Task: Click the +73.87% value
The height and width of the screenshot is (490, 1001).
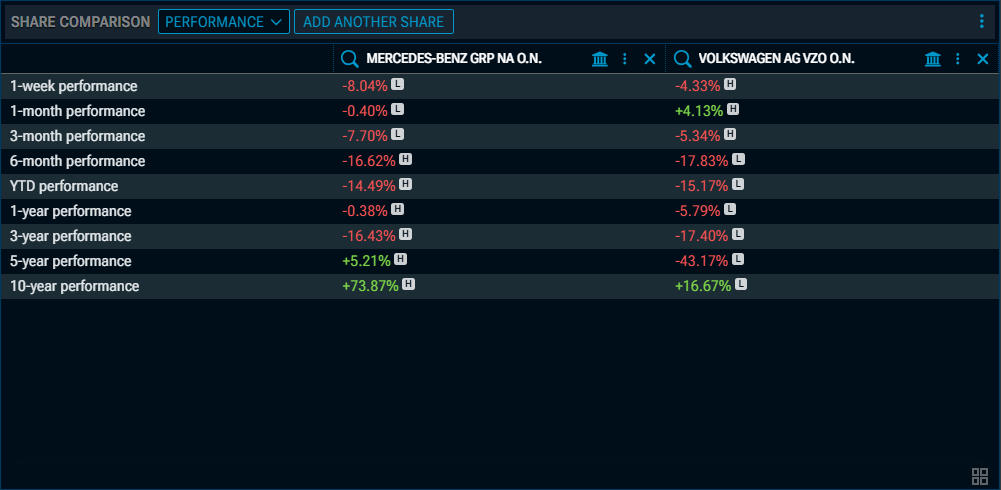Action: 370,286
